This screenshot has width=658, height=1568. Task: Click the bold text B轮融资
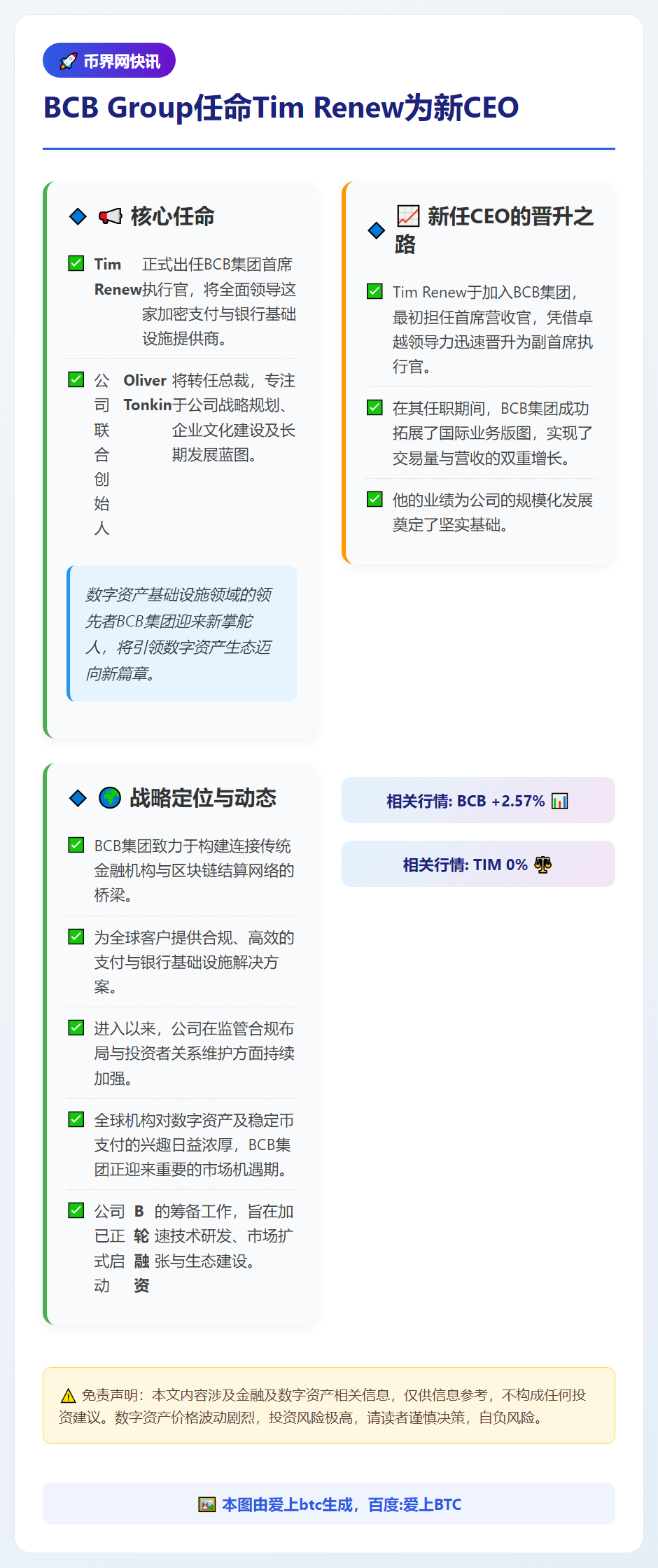coord(141,1249)
